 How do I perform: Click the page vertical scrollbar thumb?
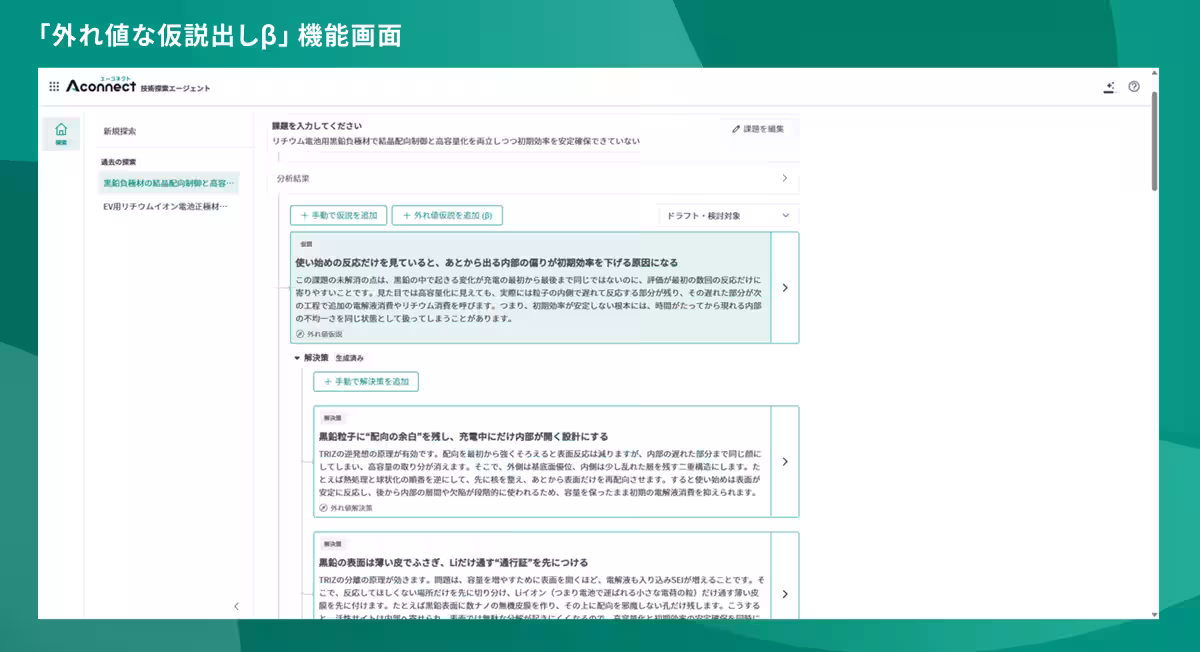tap(1155, 140)
